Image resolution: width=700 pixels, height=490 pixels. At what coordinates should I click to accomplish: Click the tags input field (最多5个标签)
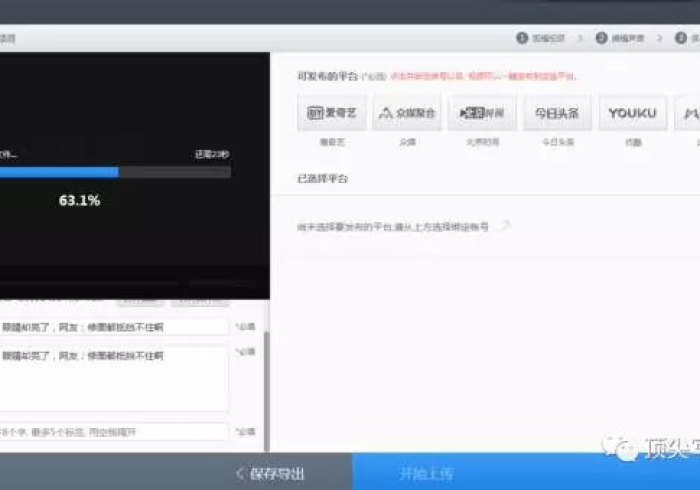point(114,432)
